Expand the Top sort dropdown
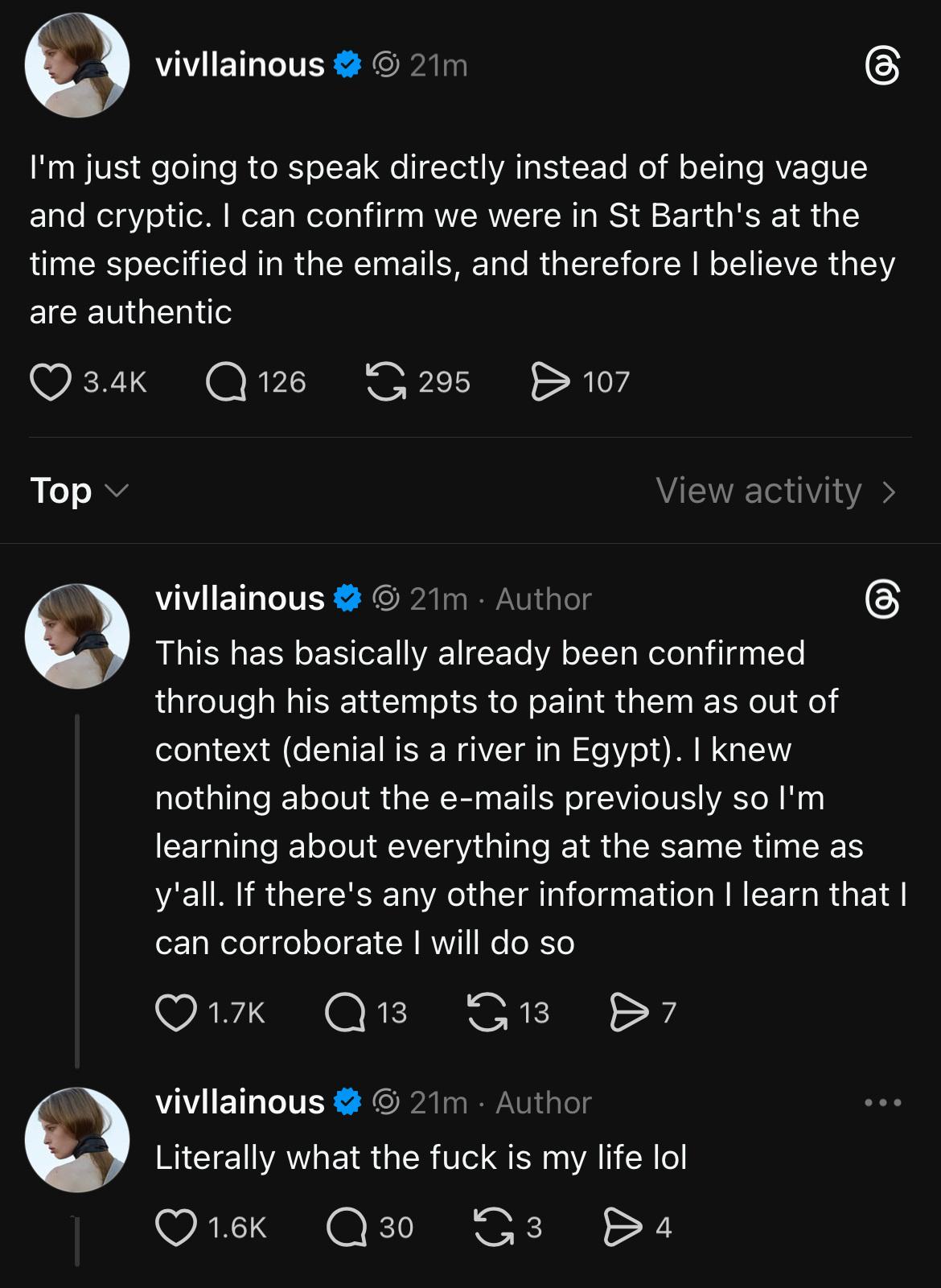This screenshot has width=941, height=1288. click(79, 491)
